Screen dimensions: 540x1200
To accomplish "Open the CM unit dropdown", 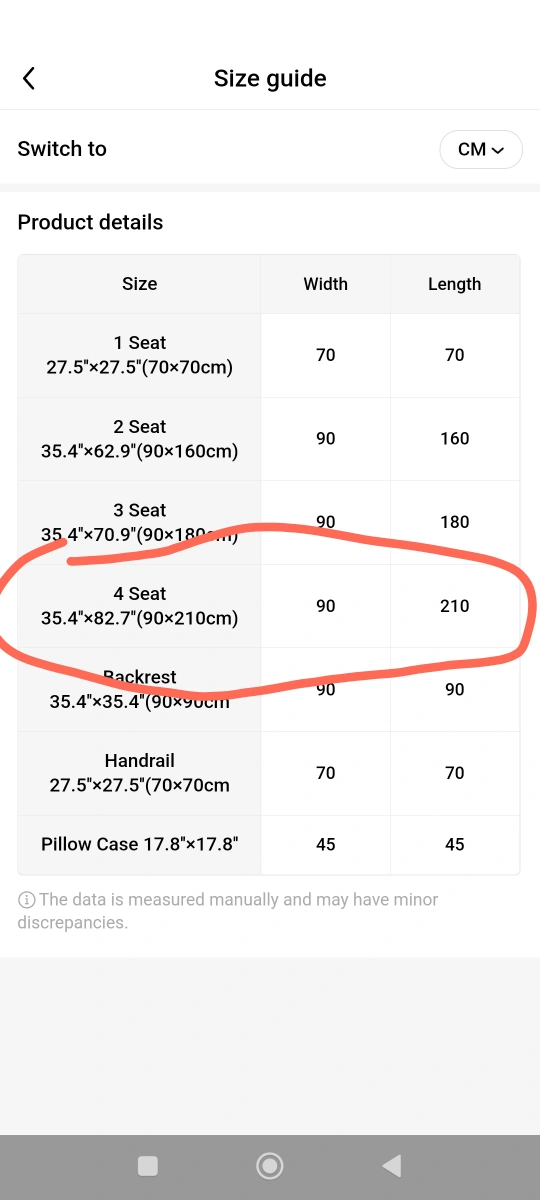I will [x=481, y=149].
